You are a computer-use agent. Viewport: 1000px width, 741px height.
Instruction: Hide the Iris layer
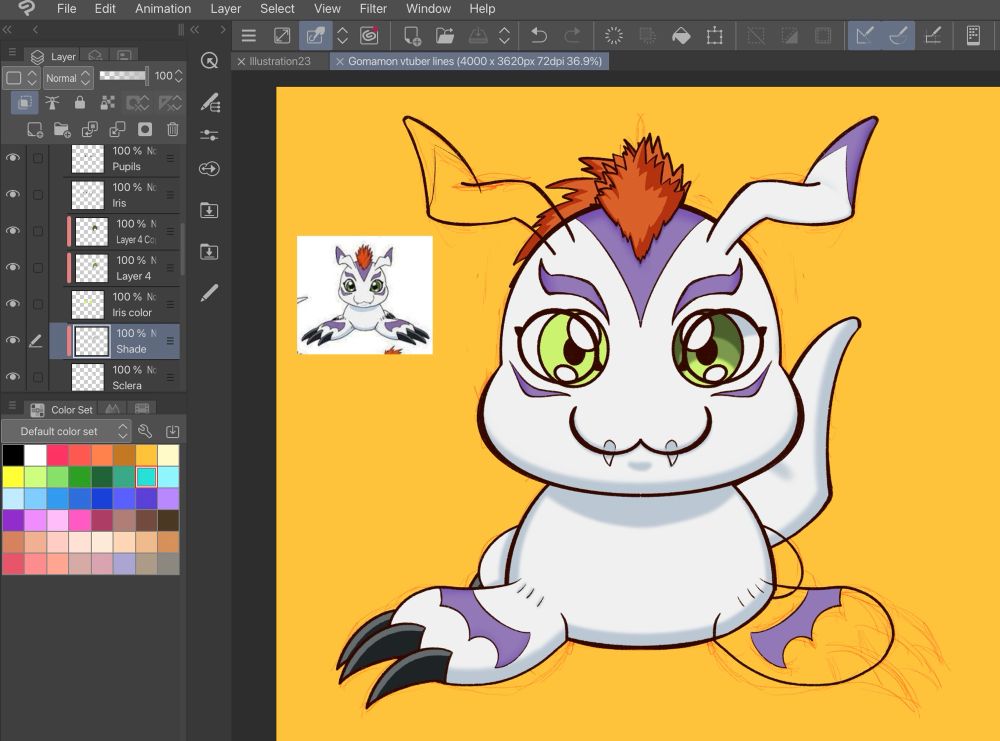click(13, 194)
